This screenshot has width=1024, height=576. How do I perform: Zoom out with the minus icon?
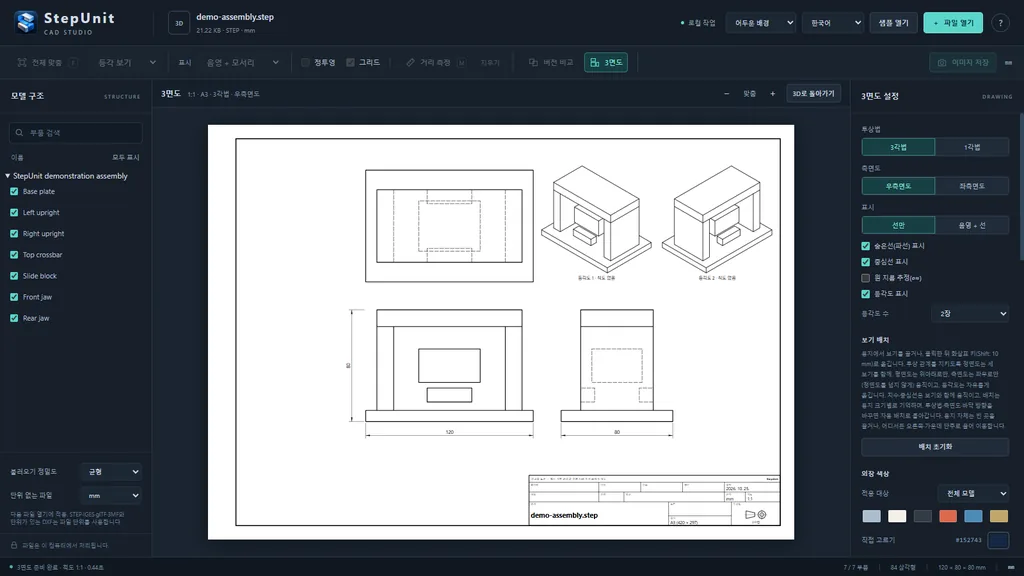pos(726,94)
